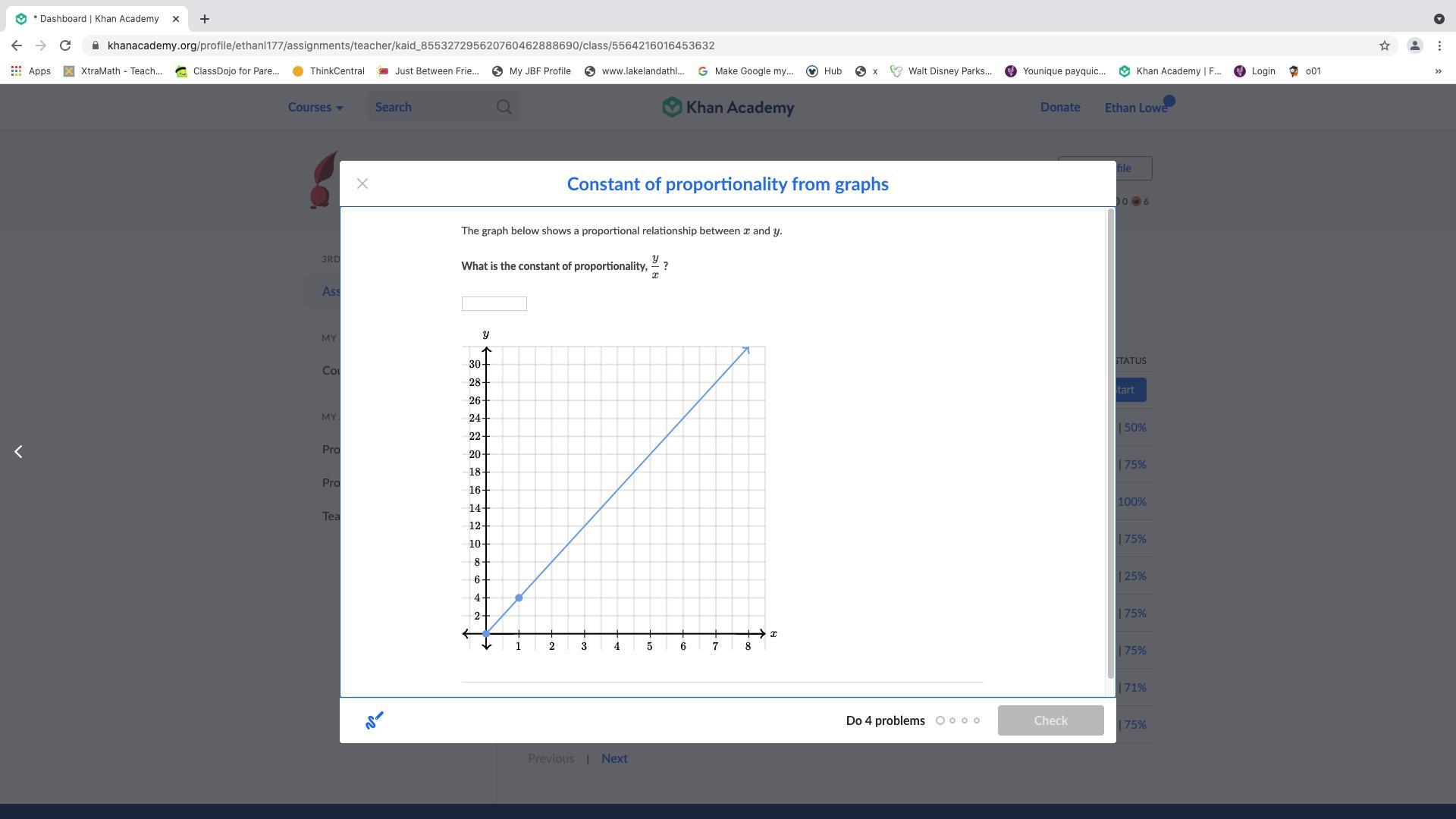Bookmark this page with the star icon
The width and height of the screenshot is (1456, 819).
click(x=1384, y=45)
